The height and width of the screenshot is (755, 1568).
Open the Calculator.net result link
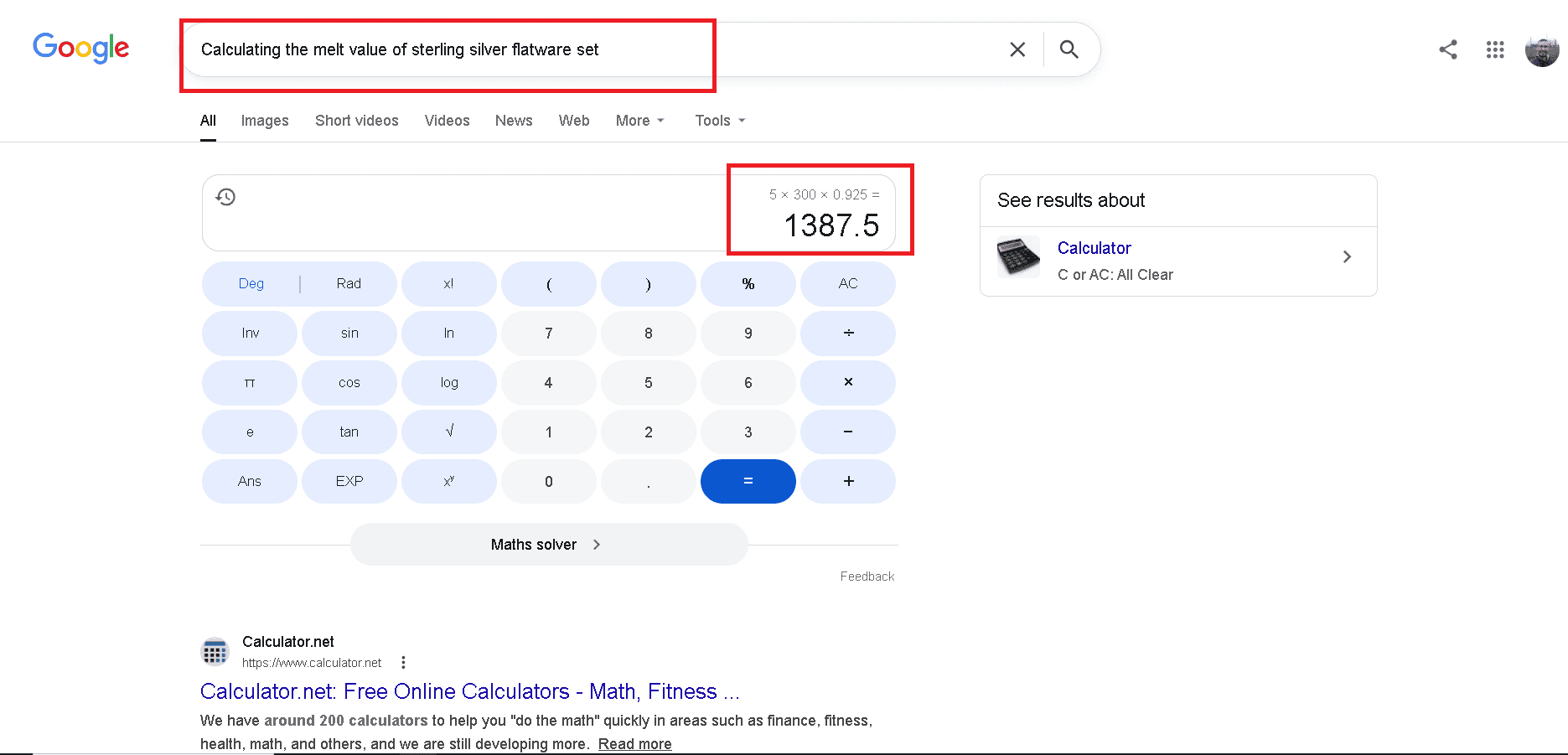(469, 691)
